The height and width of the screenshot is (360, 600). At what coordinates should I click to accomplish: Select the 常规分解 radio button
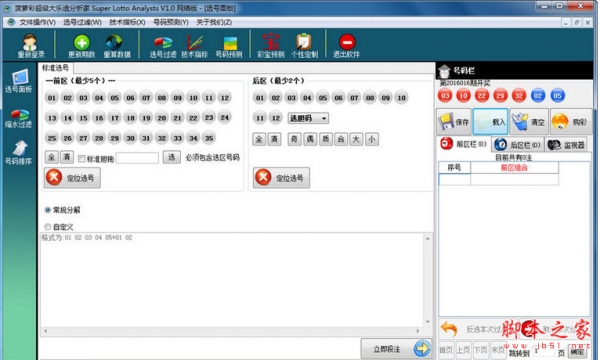[48, 210]
